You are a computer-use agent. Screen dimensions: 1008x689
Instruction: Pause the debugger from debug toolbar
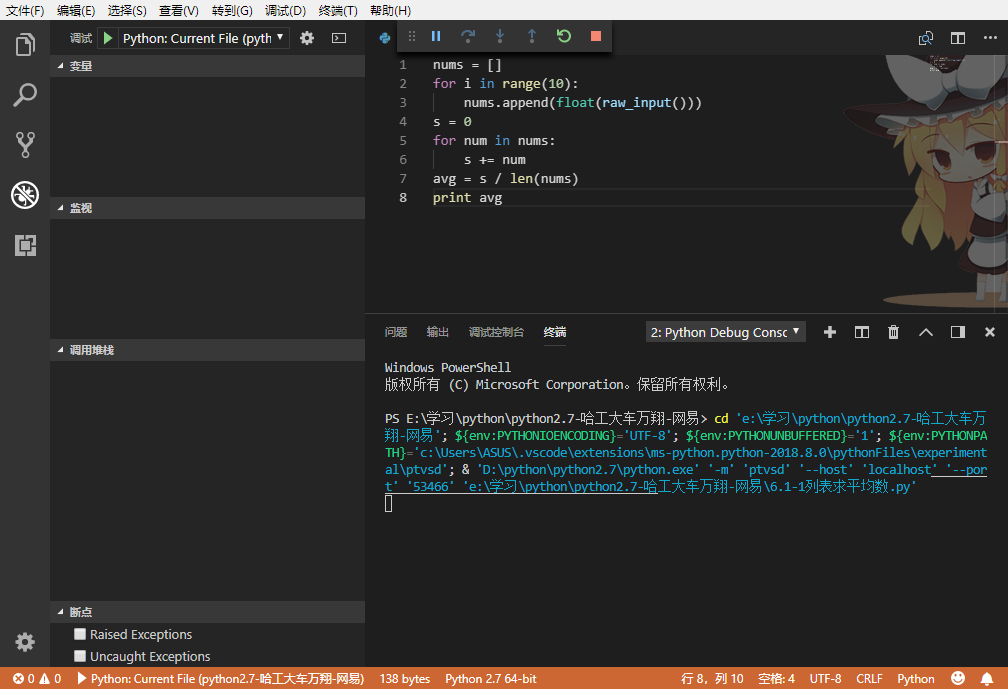tap(436, 36)
